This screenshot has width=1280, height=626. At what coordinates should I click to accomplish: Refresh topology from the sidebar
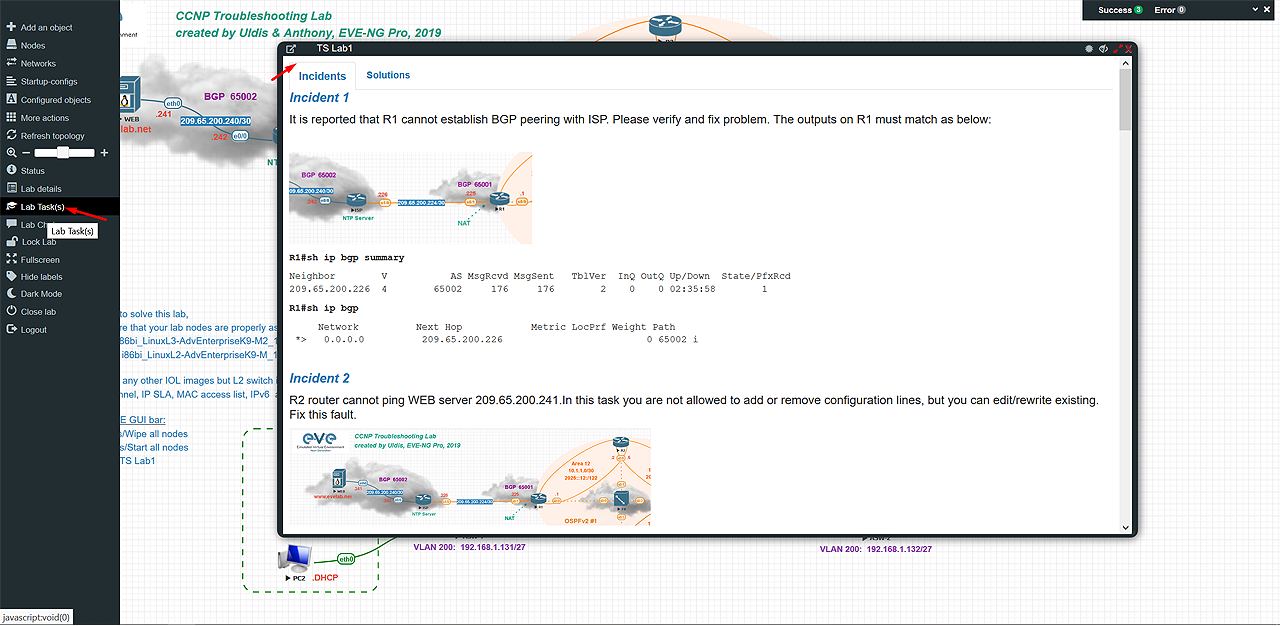click(52, 136)
